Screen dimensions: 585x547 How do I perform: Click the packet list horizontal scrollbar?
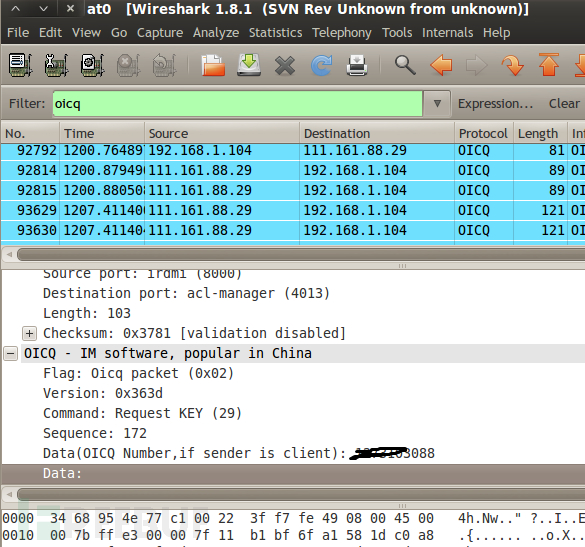301,254
